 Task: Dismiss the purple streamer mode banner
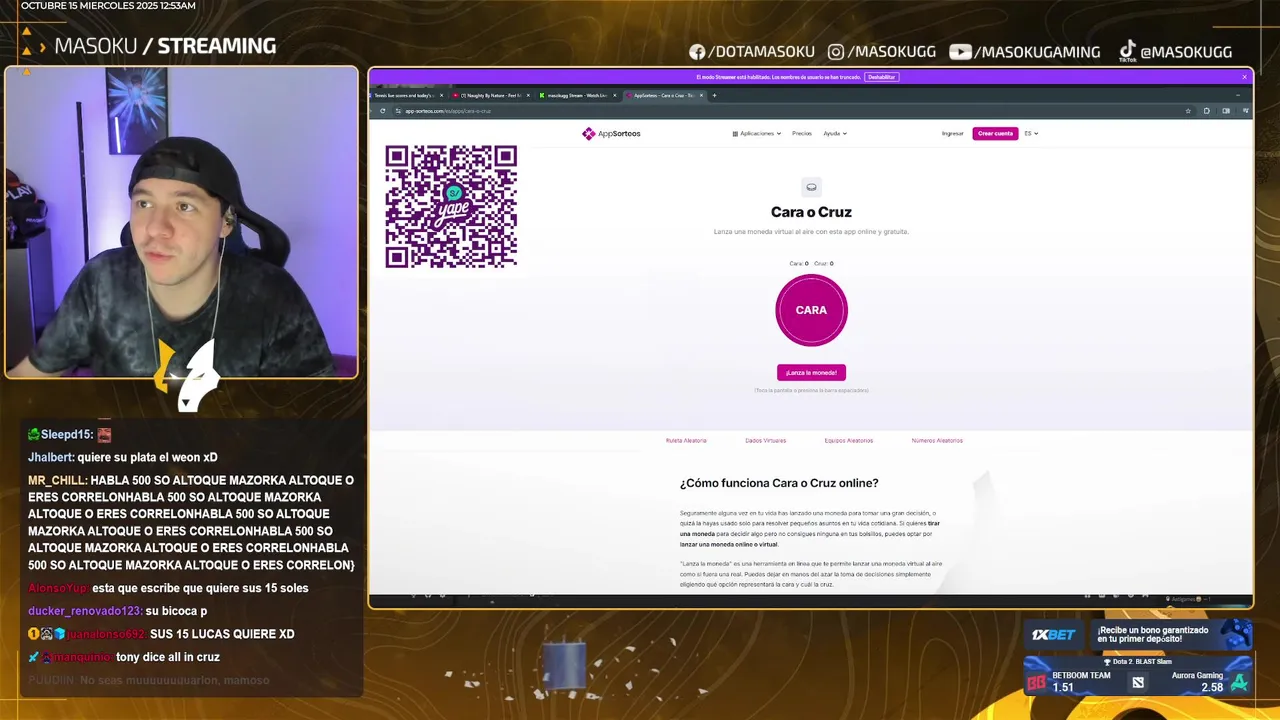1245,77
